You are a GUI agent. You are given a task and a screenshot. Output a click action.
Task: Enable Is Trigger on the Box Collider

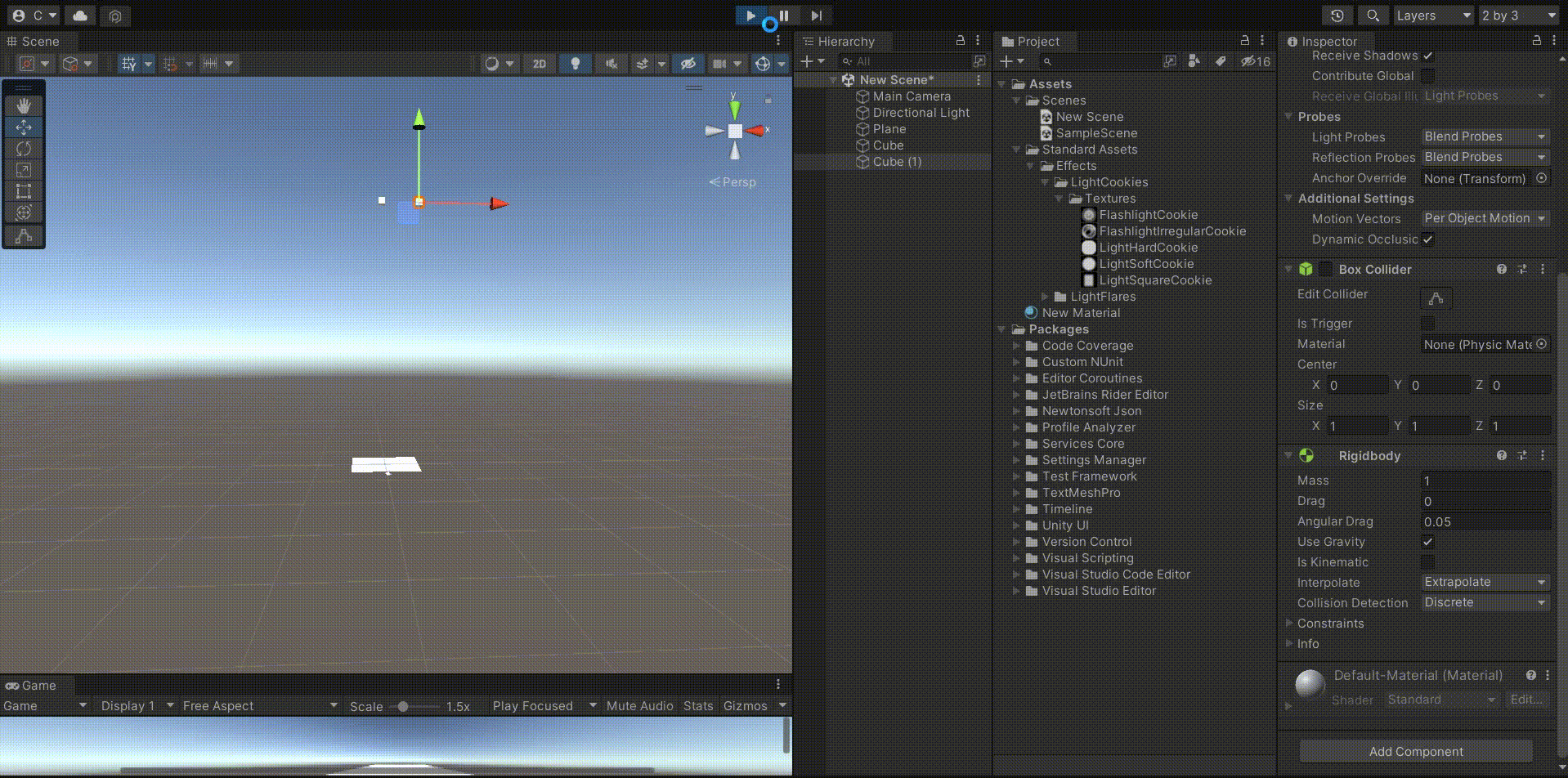pos(1428,324)
